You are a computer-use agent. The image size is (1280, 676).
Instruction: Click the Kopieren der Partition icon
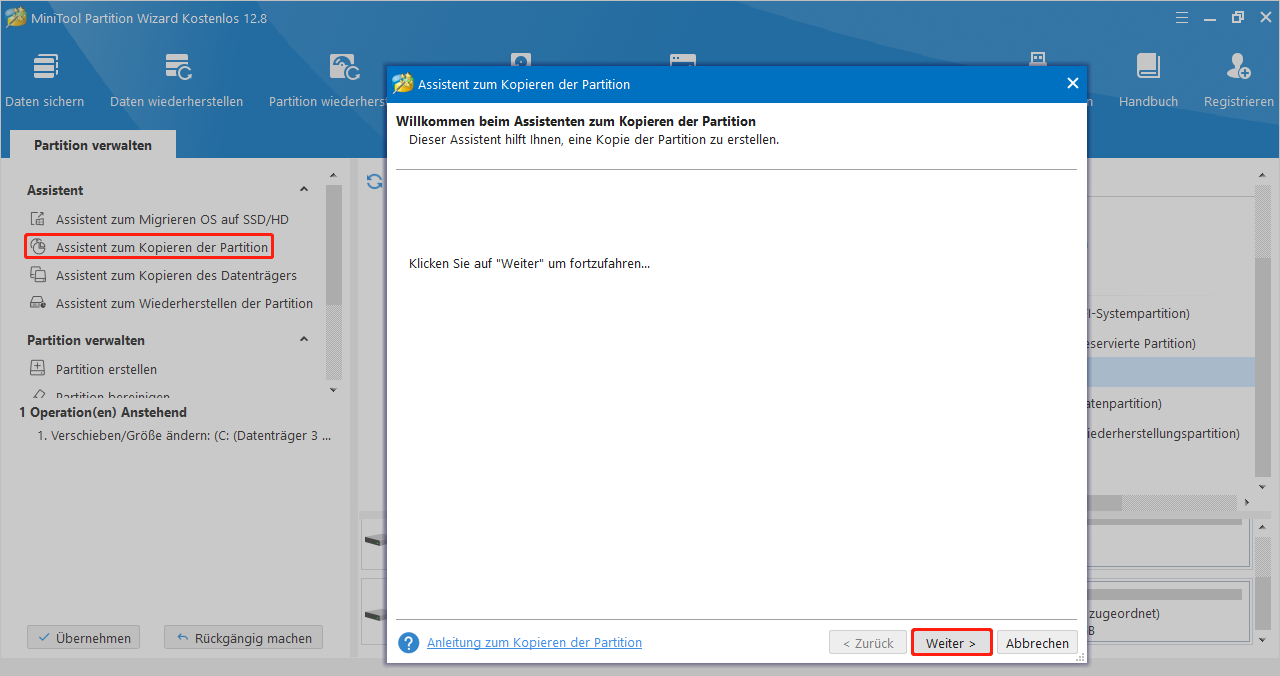pyautogui.click(x=38, y=247)
